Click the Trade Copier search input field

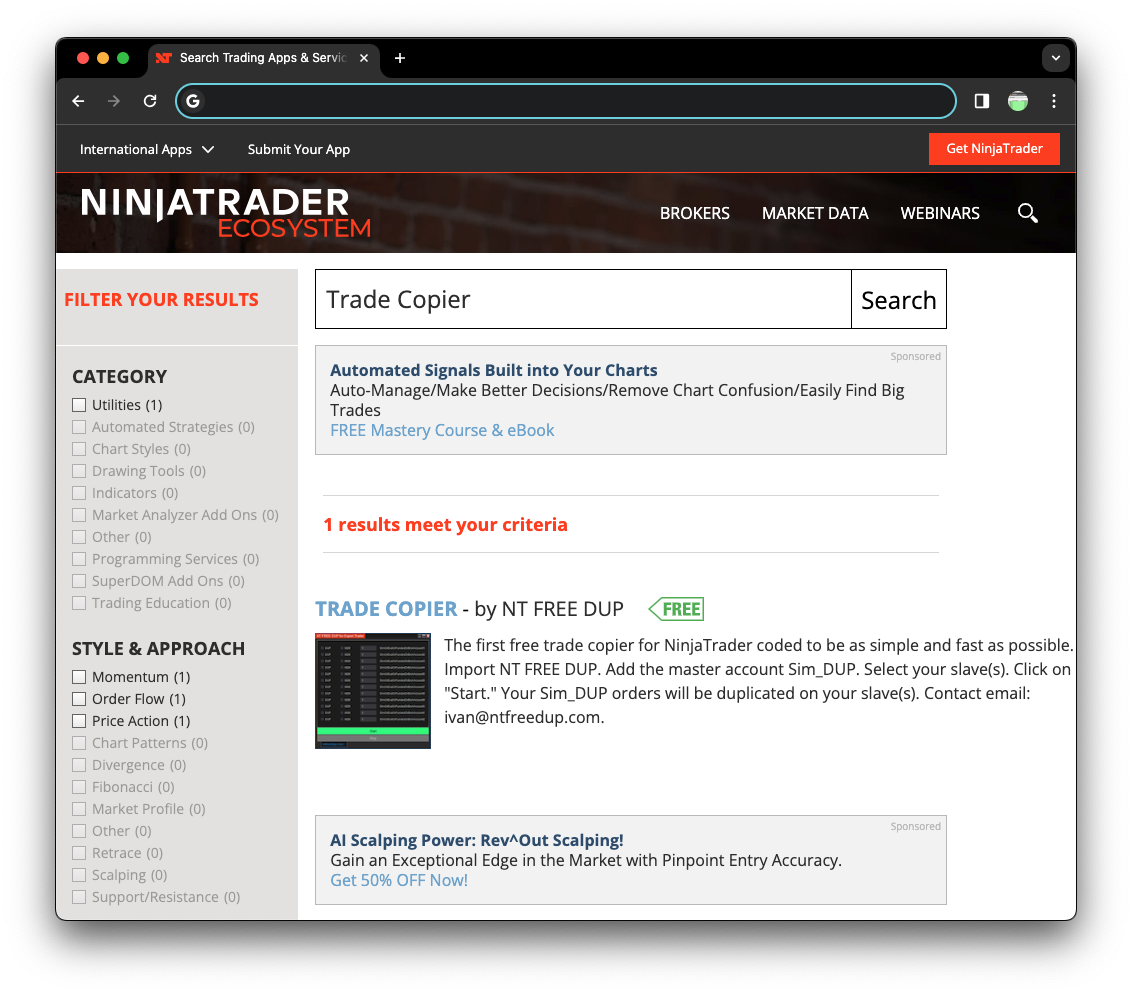(583, 300)
